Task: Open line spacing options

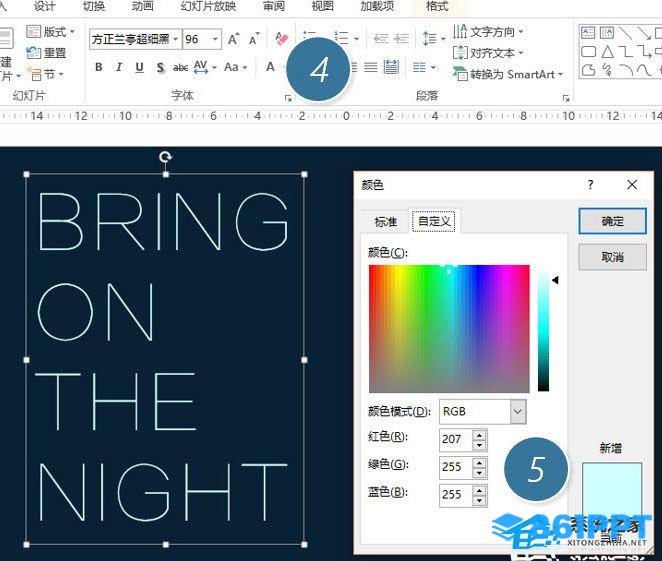Action: click(434, 39)
